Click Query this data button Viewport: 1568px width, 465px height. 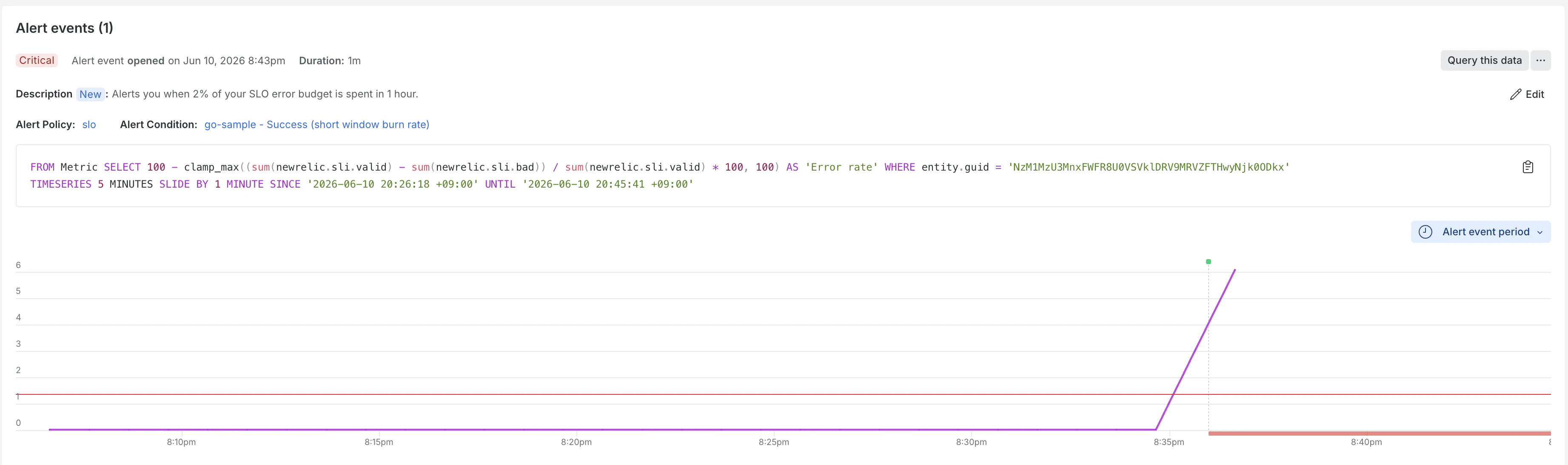tap(1484, 60)
